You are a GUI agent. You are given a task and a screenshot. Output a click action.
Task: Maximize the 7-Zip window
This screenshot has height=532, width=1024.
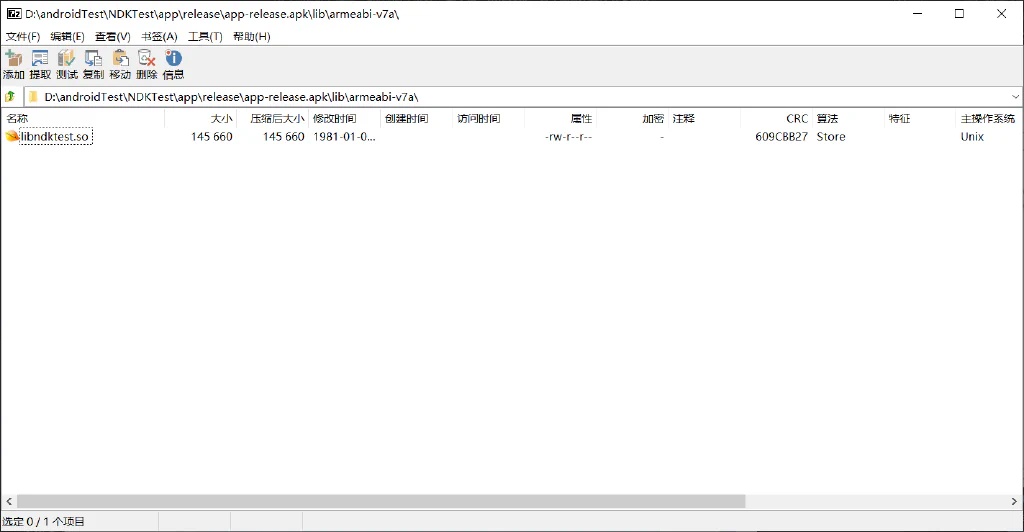click(959, 14)
